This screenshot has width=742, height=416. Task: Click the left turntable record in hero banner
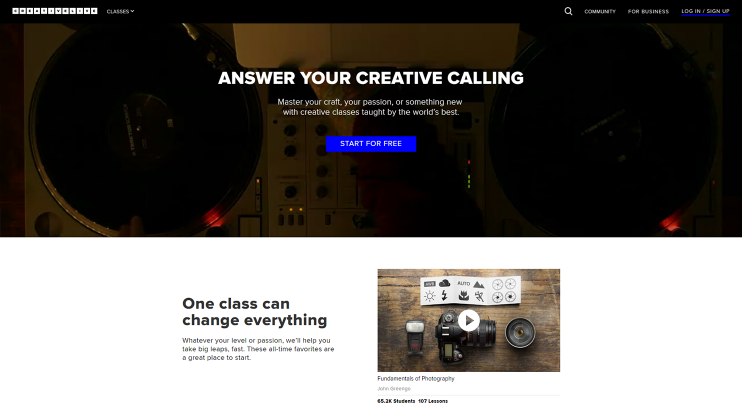tap(142, 130)
